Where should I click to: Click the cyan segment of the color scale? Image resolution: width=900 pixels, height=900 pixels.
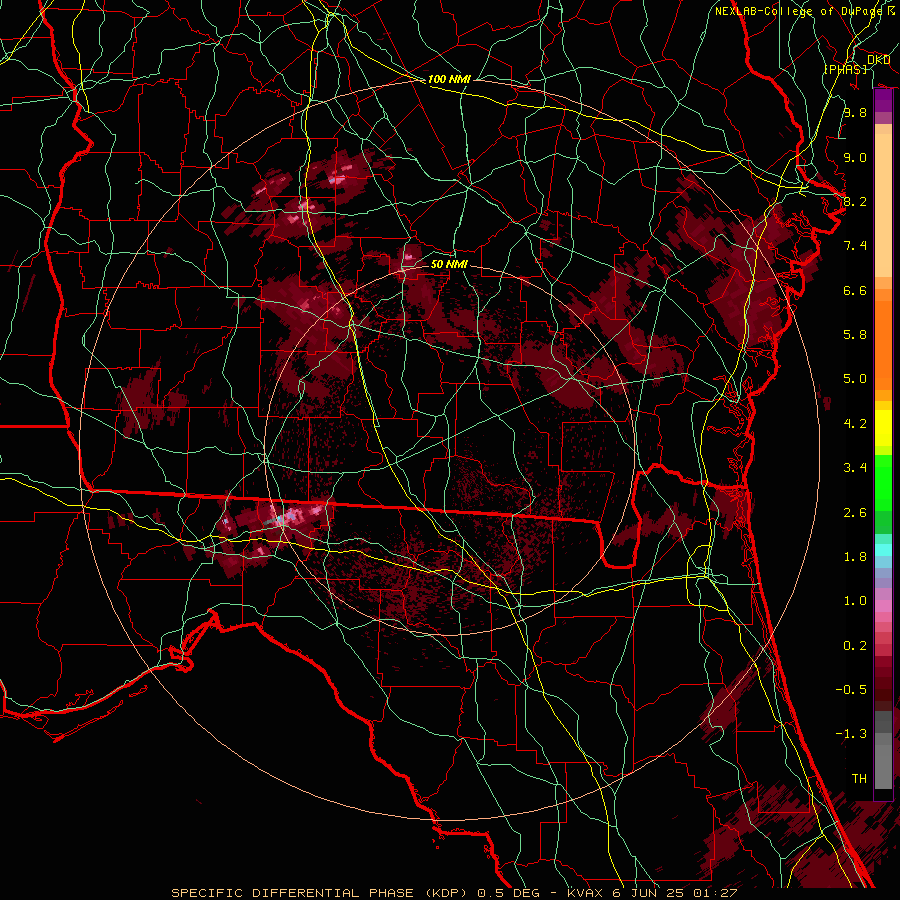click(x=883, y=550)
